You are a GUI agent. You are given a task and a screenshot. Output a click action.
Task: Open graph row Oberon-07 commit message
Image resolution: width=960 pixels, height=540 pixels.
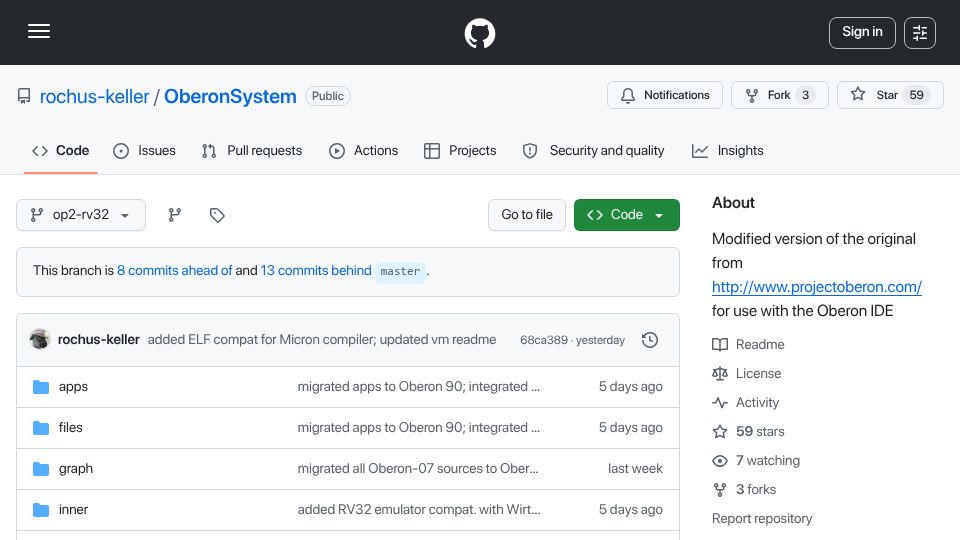coord(418,469)
